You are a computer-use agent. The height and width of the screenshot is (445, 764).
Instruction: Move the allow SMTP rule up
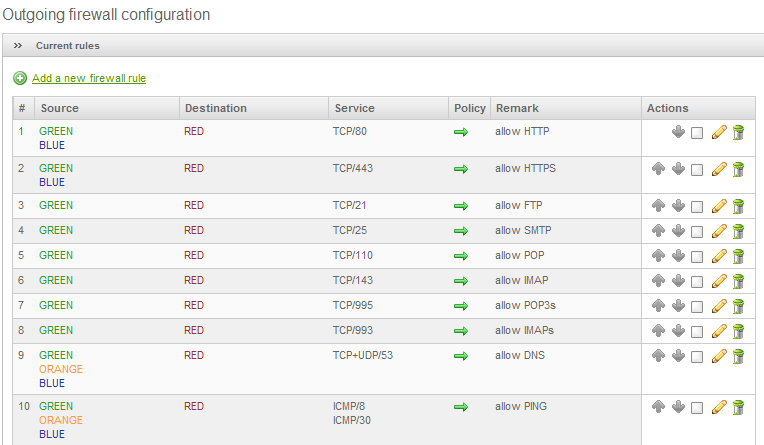tap(658, 231)
